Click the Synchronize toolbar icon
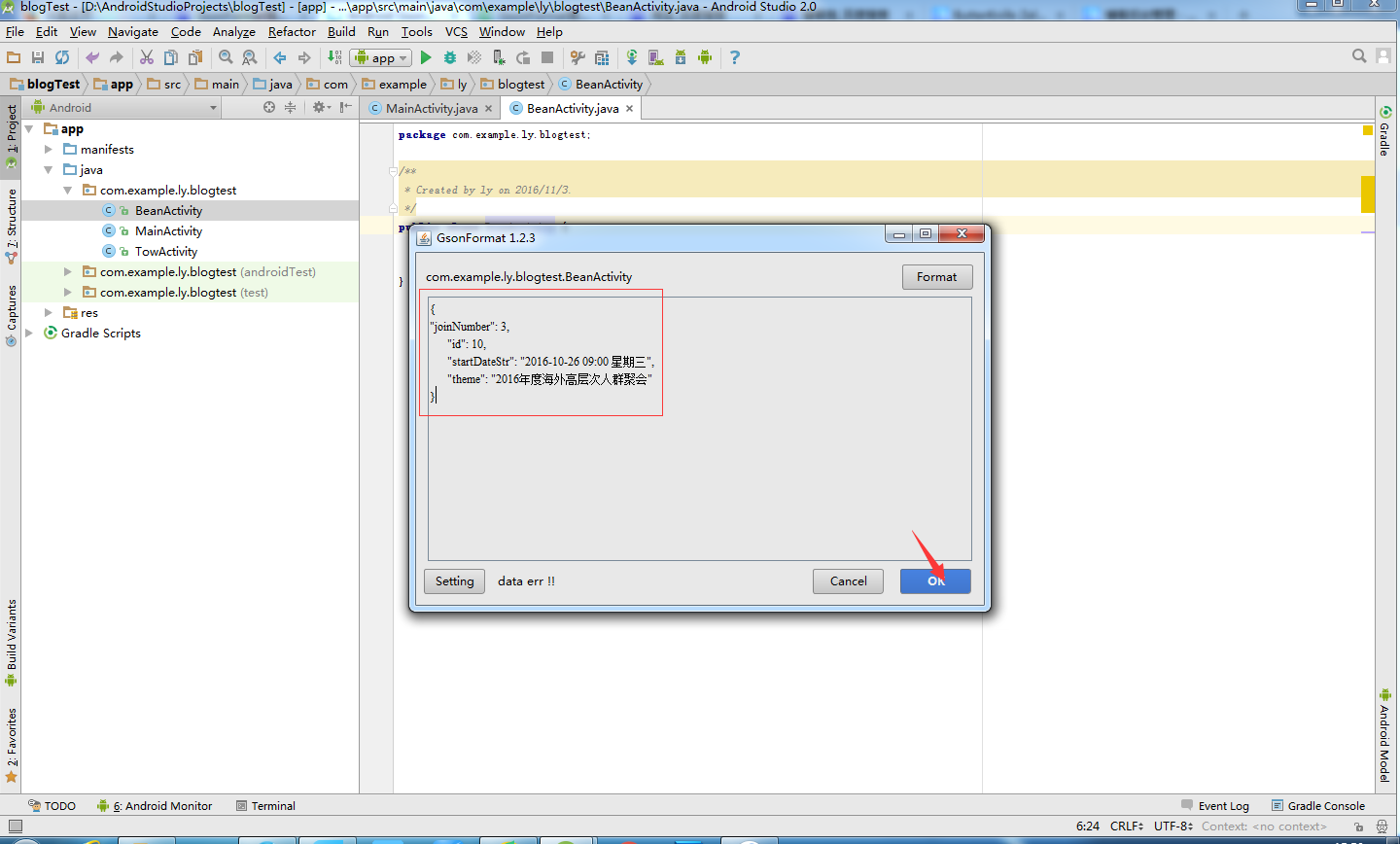This screenshot has width=1400, height=844. point(62,57)
